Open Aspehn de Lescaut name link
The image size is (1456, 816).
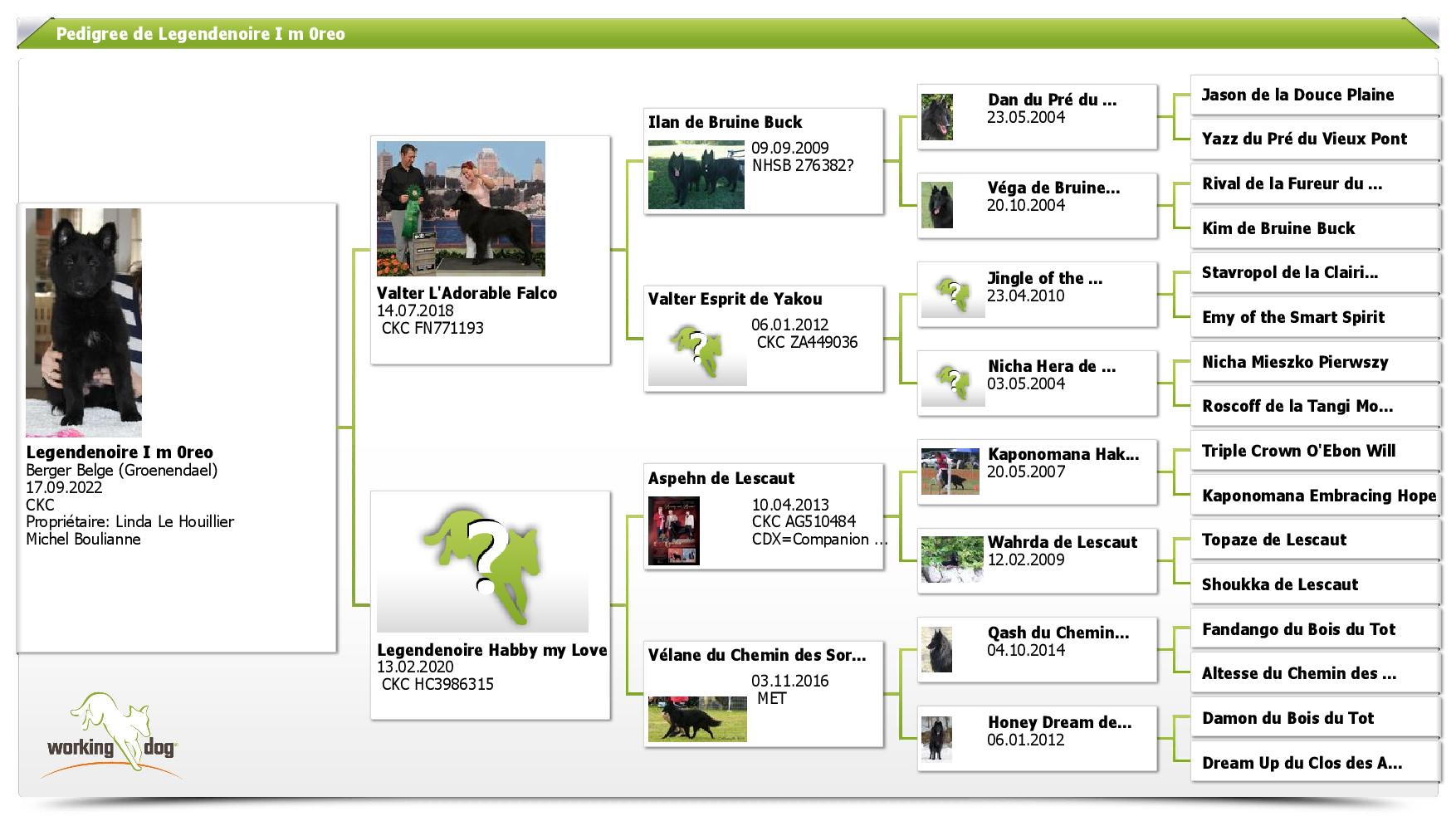[x=721, y=478]
